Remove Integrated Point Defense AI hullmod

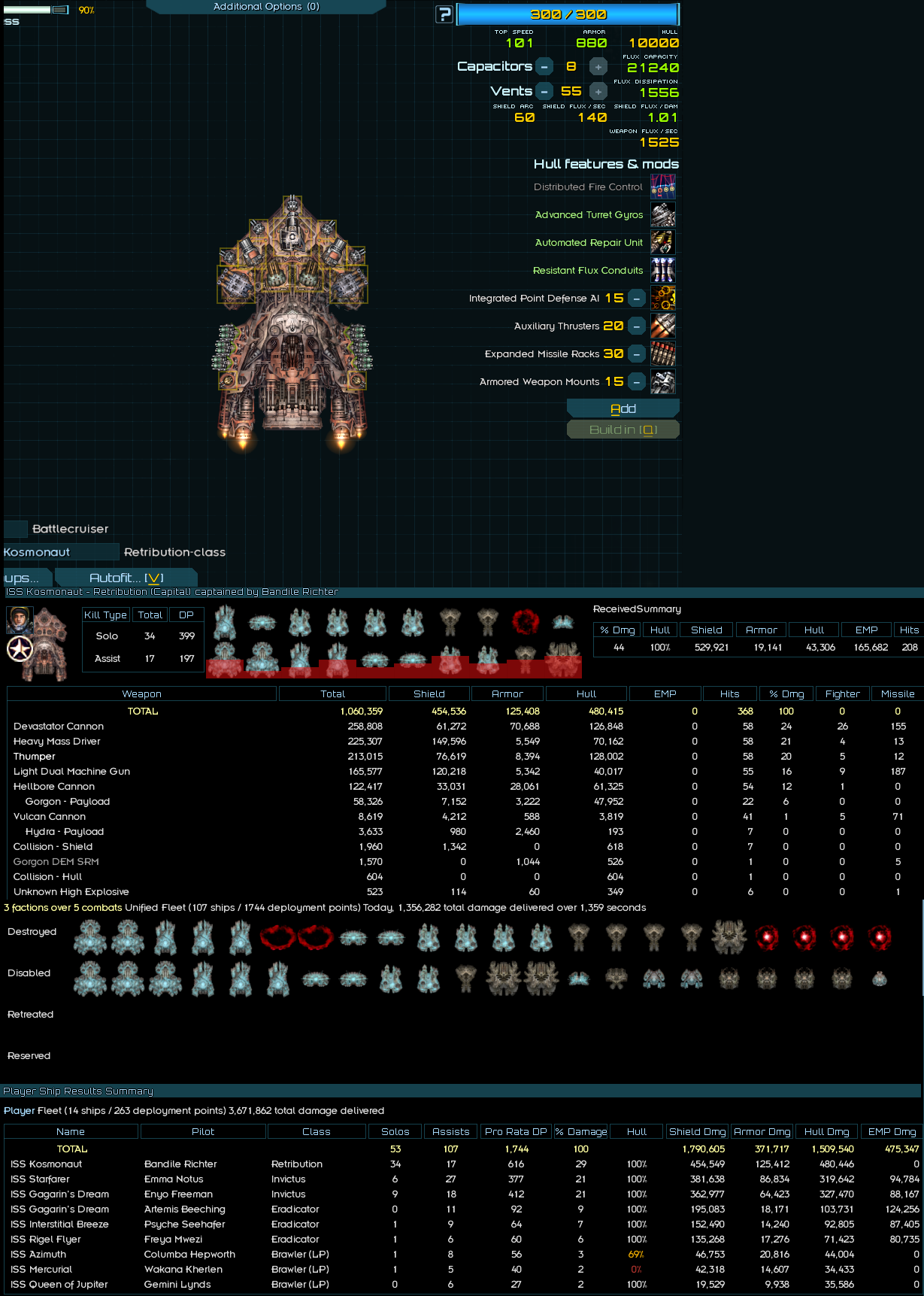637,299
